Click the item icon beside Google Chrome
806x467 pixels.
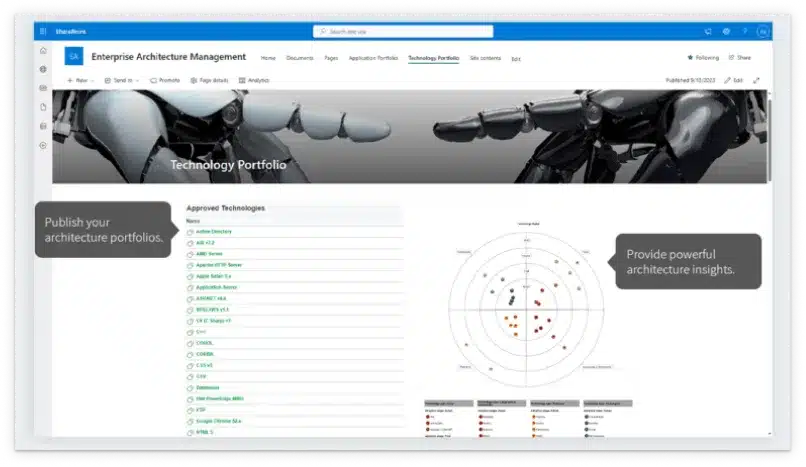click(190, 422)
